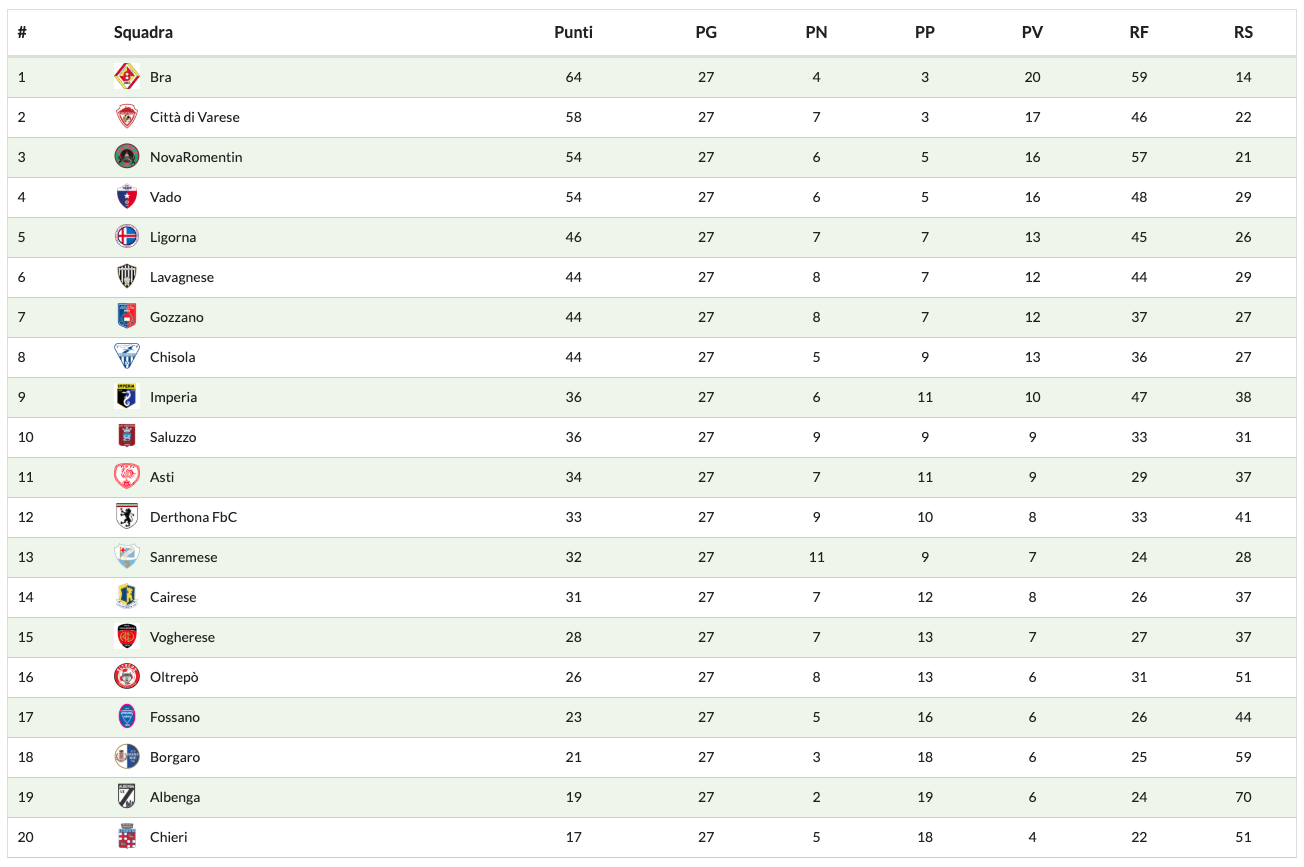This screenshot has height=867, width=1304.
Task: Select the NovaRomentin club logo
Action: 126,157
